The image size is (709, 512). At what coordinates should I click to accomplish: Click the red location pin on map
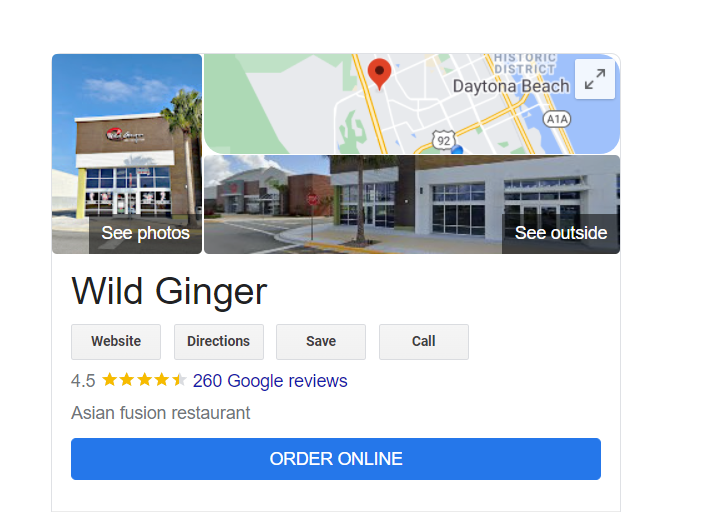379,74
